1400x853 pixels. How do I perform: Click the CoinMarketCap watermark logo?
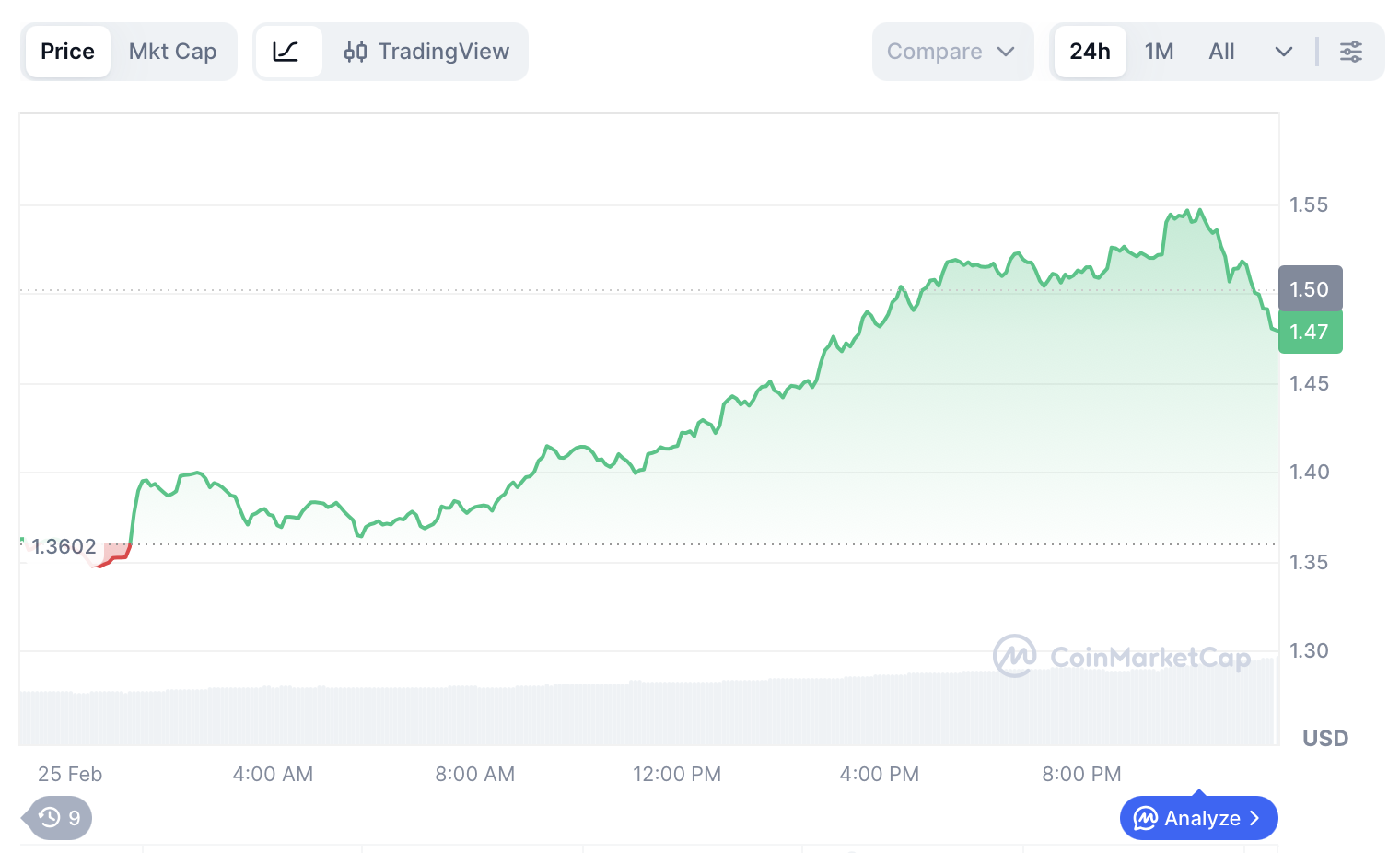(x=1014, y=656)
